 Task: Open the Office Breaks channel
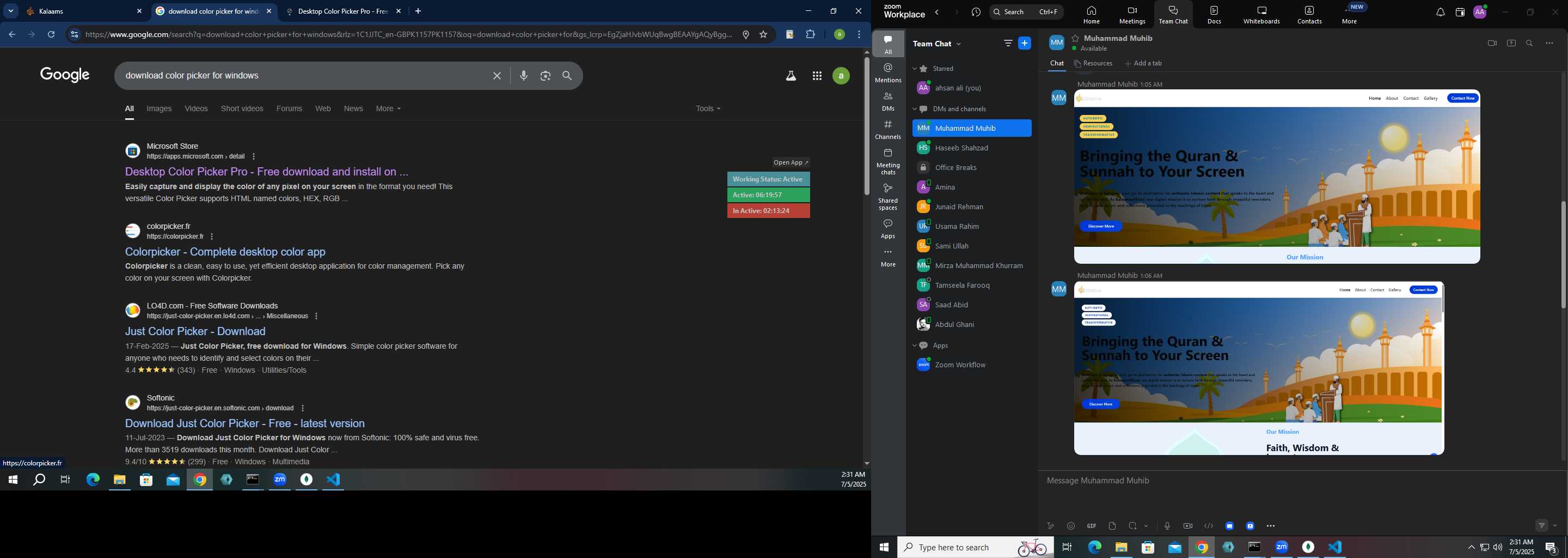(971, 167)
